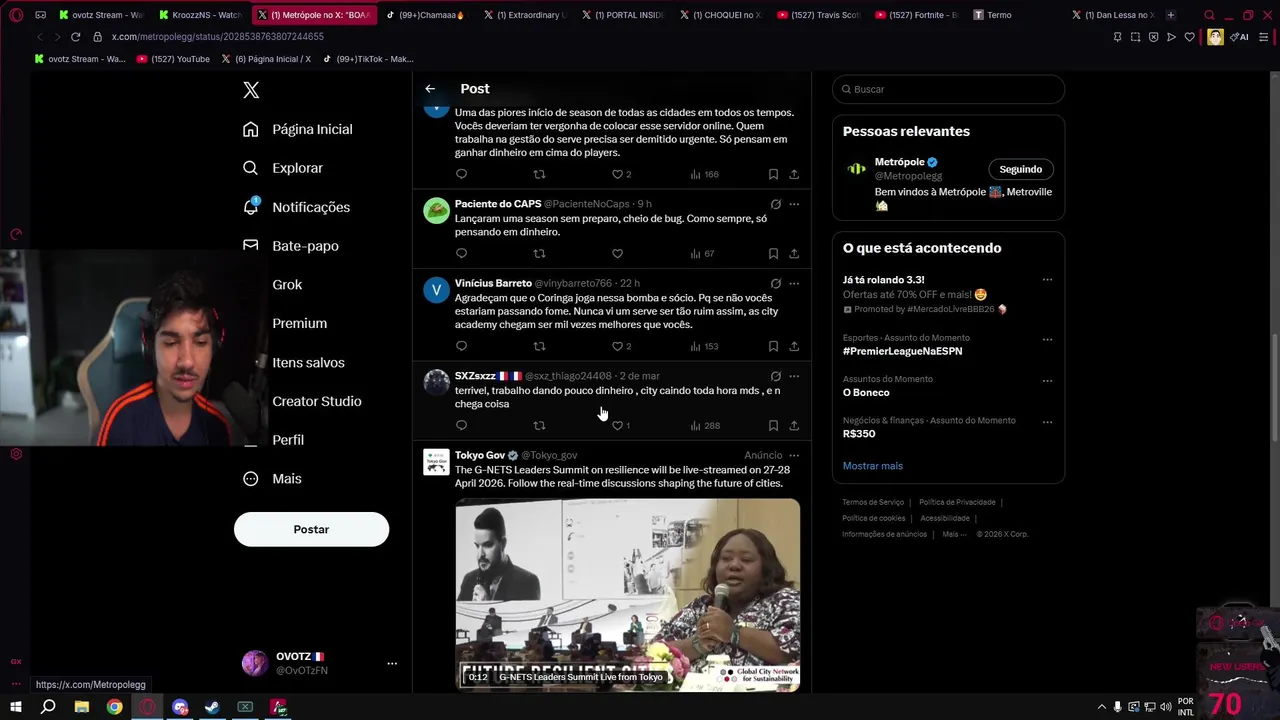Open more options on Paciente do CAPS post
This screenshot has height=720, width=1280.
point(794,204)
